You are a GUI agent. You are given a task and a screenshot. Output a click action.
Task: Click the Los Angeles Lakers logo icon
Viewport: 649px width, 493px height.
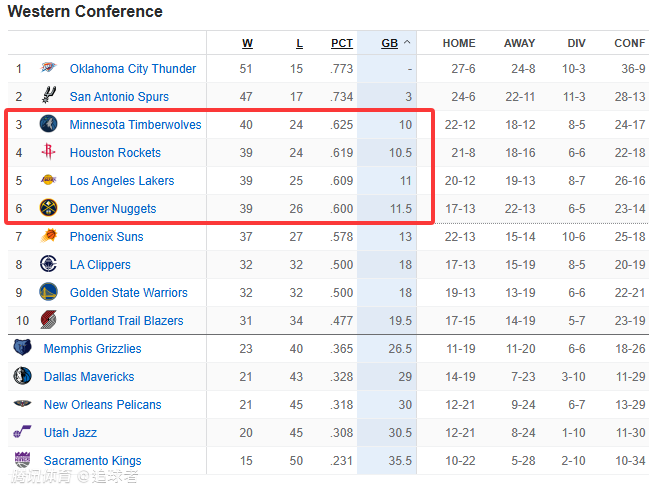(x=48, y=181)
